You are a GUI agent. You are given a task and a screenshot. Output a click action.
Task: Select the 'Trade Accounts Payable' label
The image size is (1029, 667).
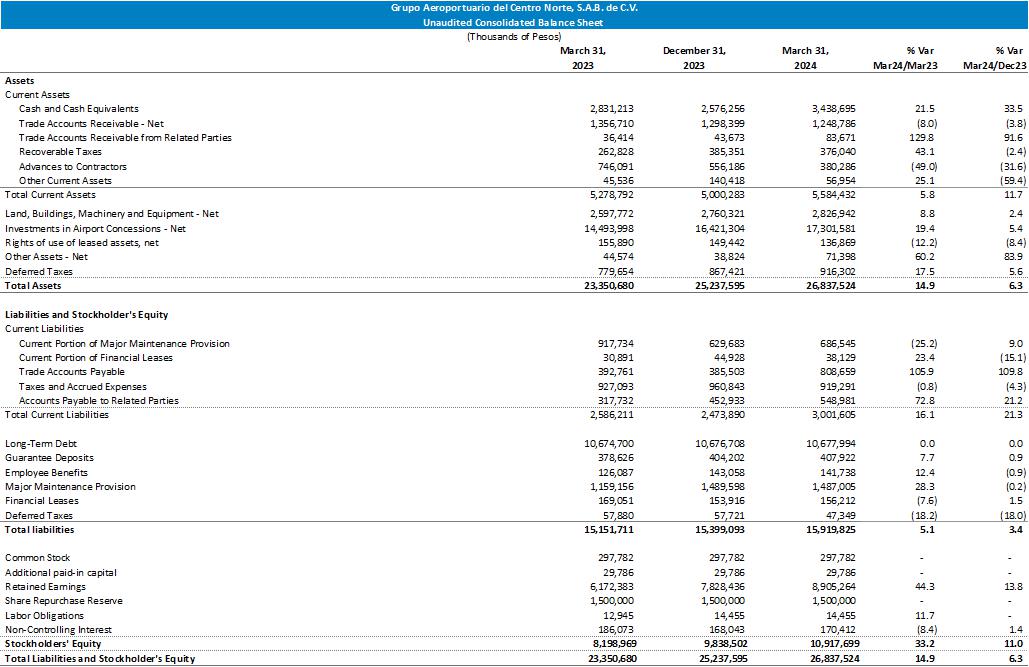pos(72,372)
